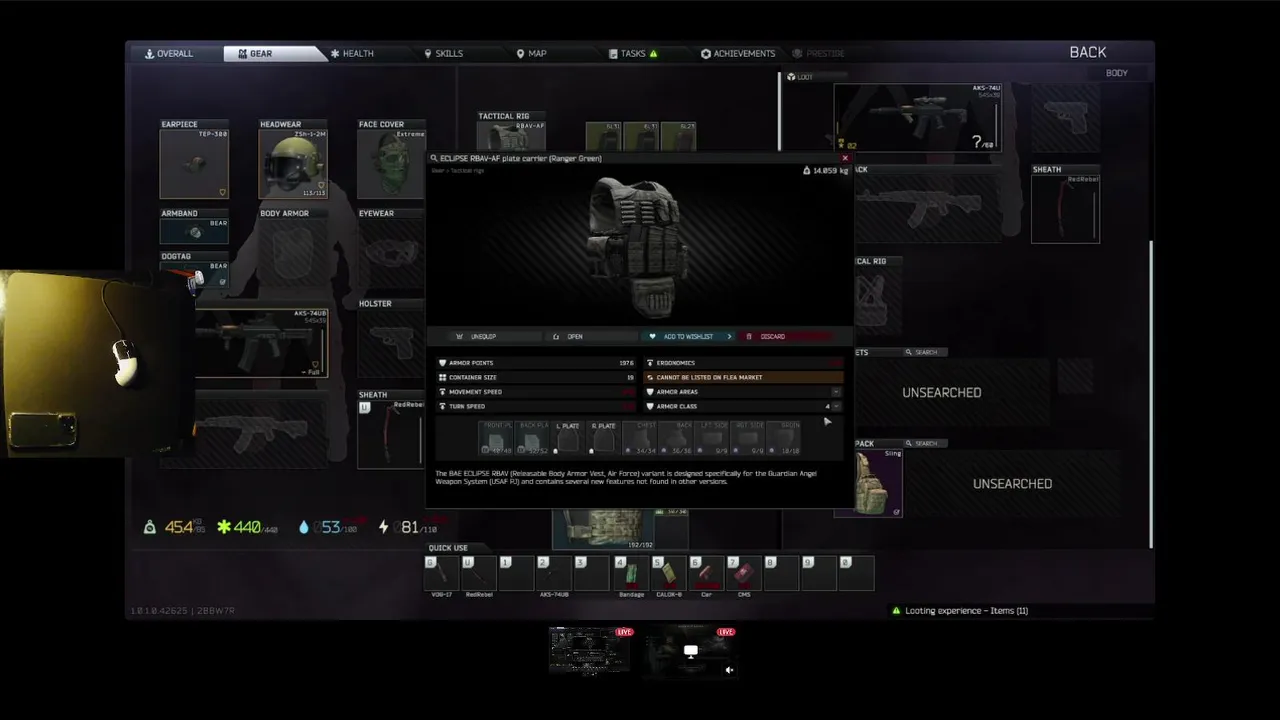Open the Health tab

pyautogui.click(x=352, y=53)
